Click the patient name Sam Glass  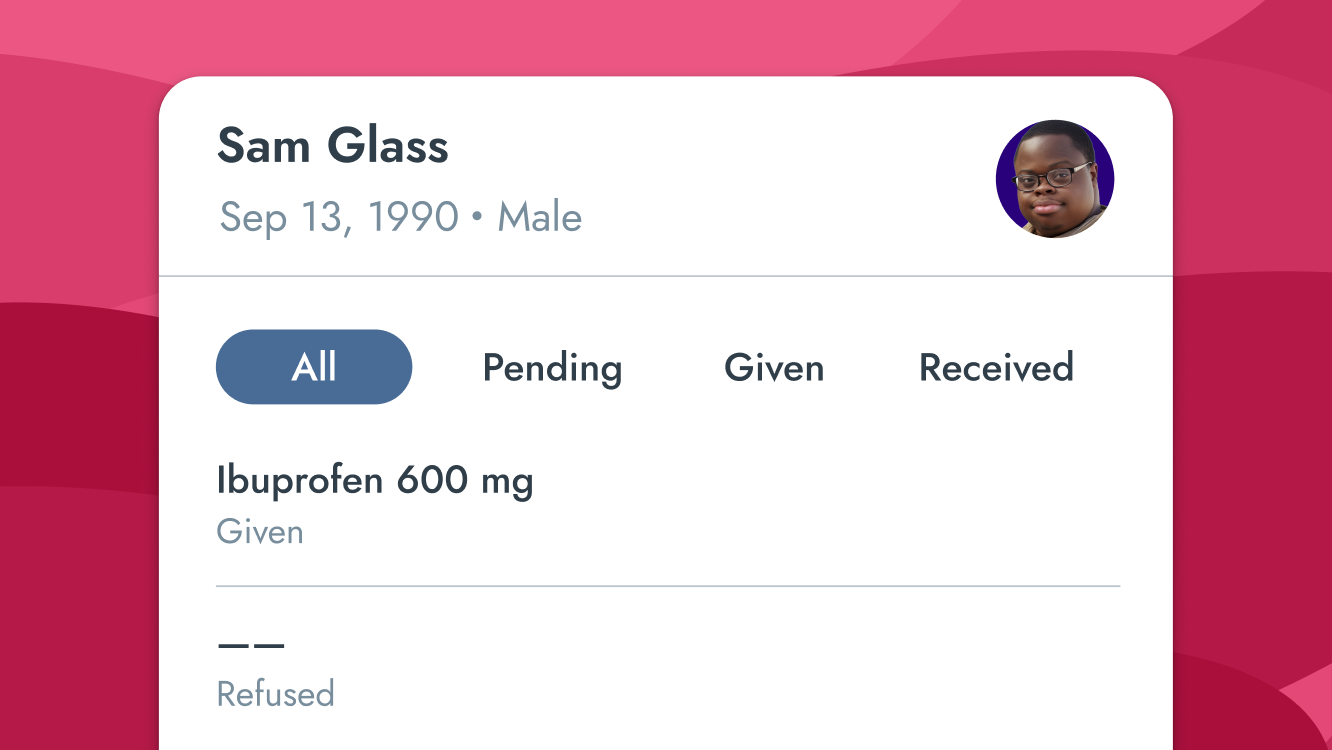click(333, 146)
